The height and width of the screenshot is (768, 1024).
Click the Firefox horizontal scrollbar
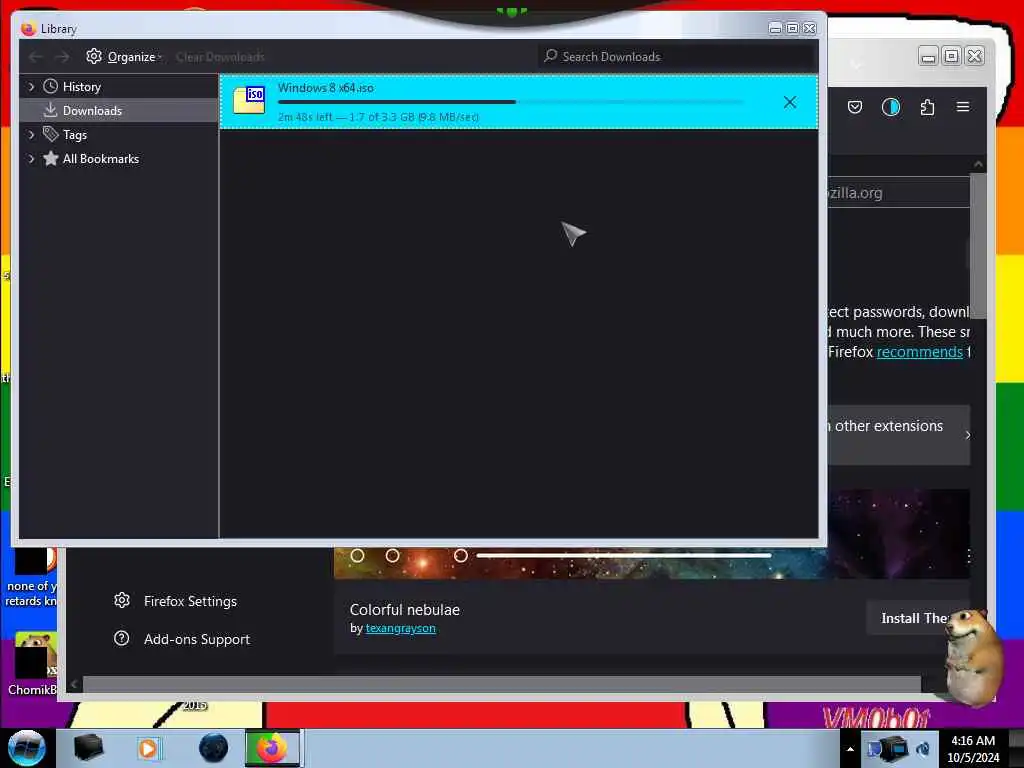click(x=502, y=684)
